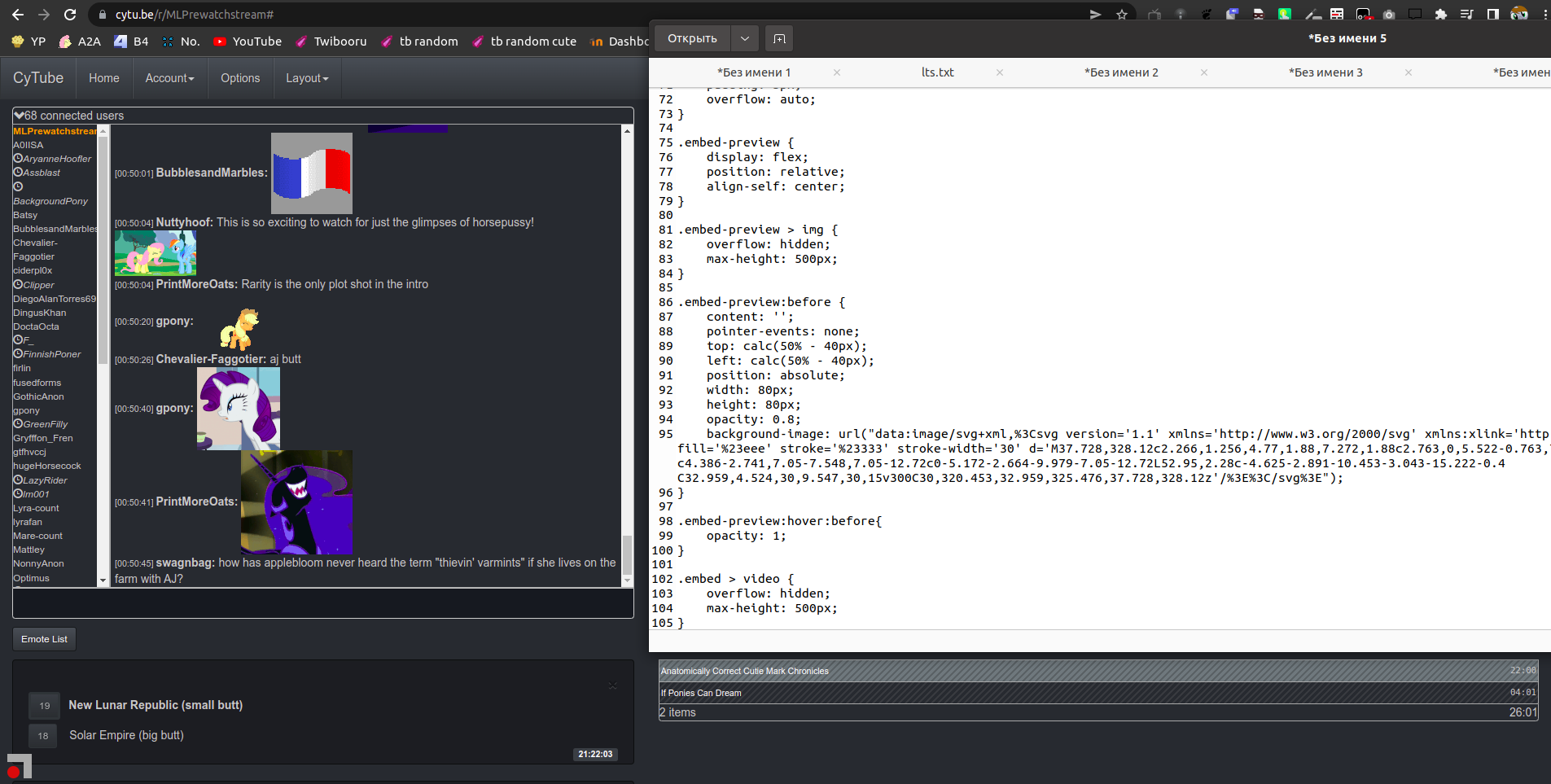Open Chrome's three-dot menu
1551x784 pixels.
1544,15
